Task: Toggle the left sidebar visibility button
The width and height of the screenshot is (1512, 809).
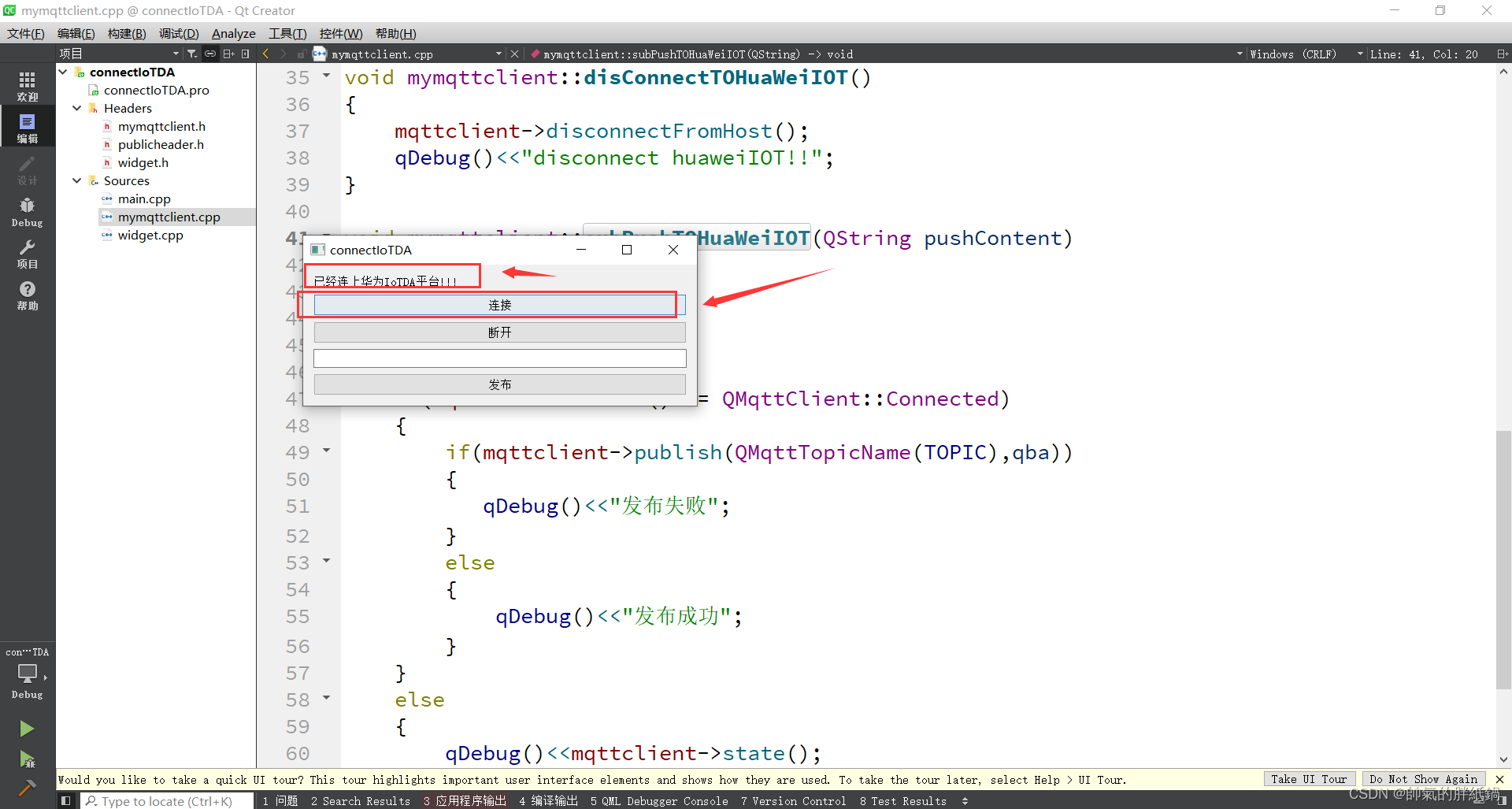Action: click(x=66, y=801)
